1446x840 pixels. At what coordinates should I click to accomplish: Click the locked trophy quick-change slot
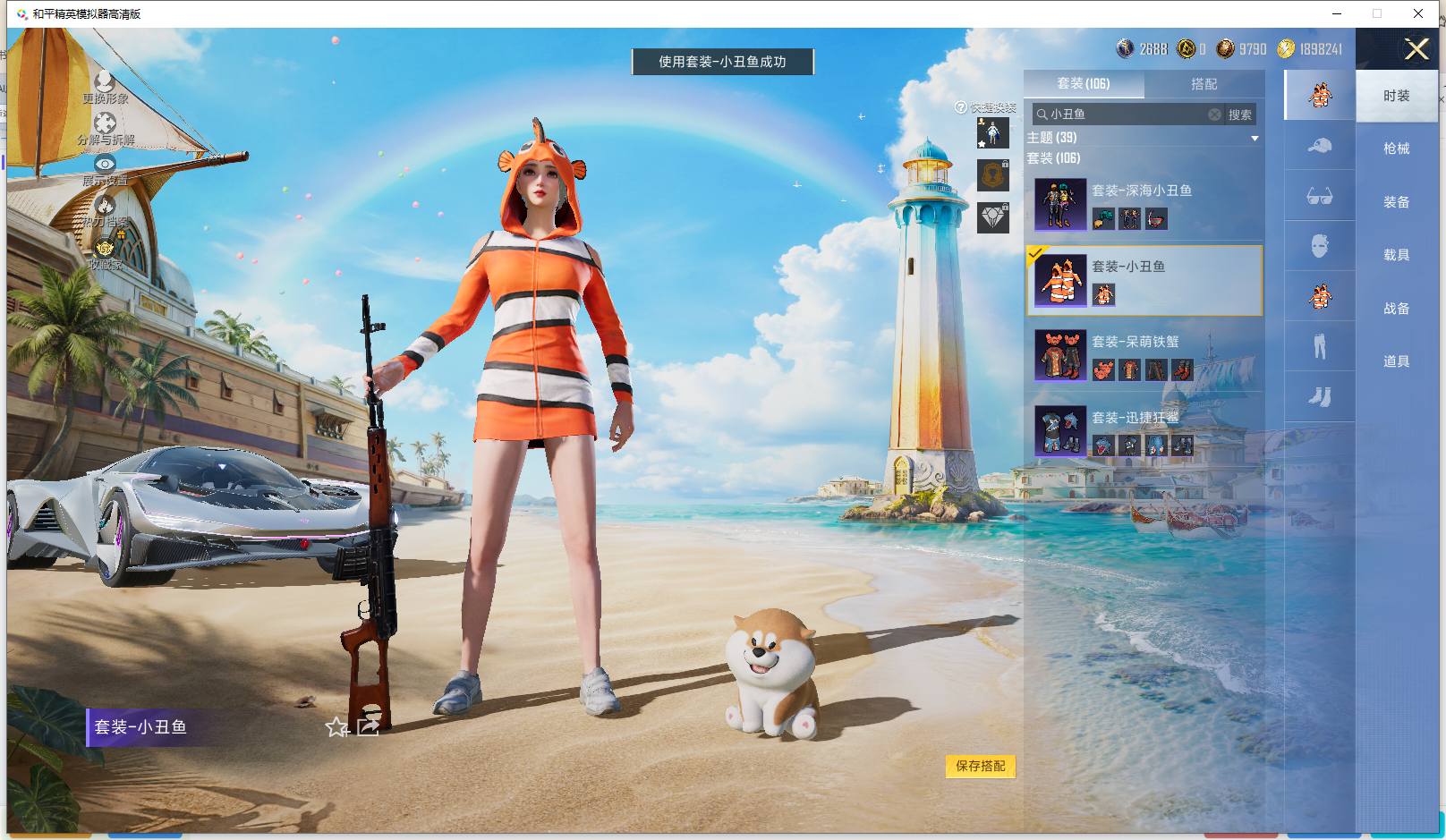(993, 175)
